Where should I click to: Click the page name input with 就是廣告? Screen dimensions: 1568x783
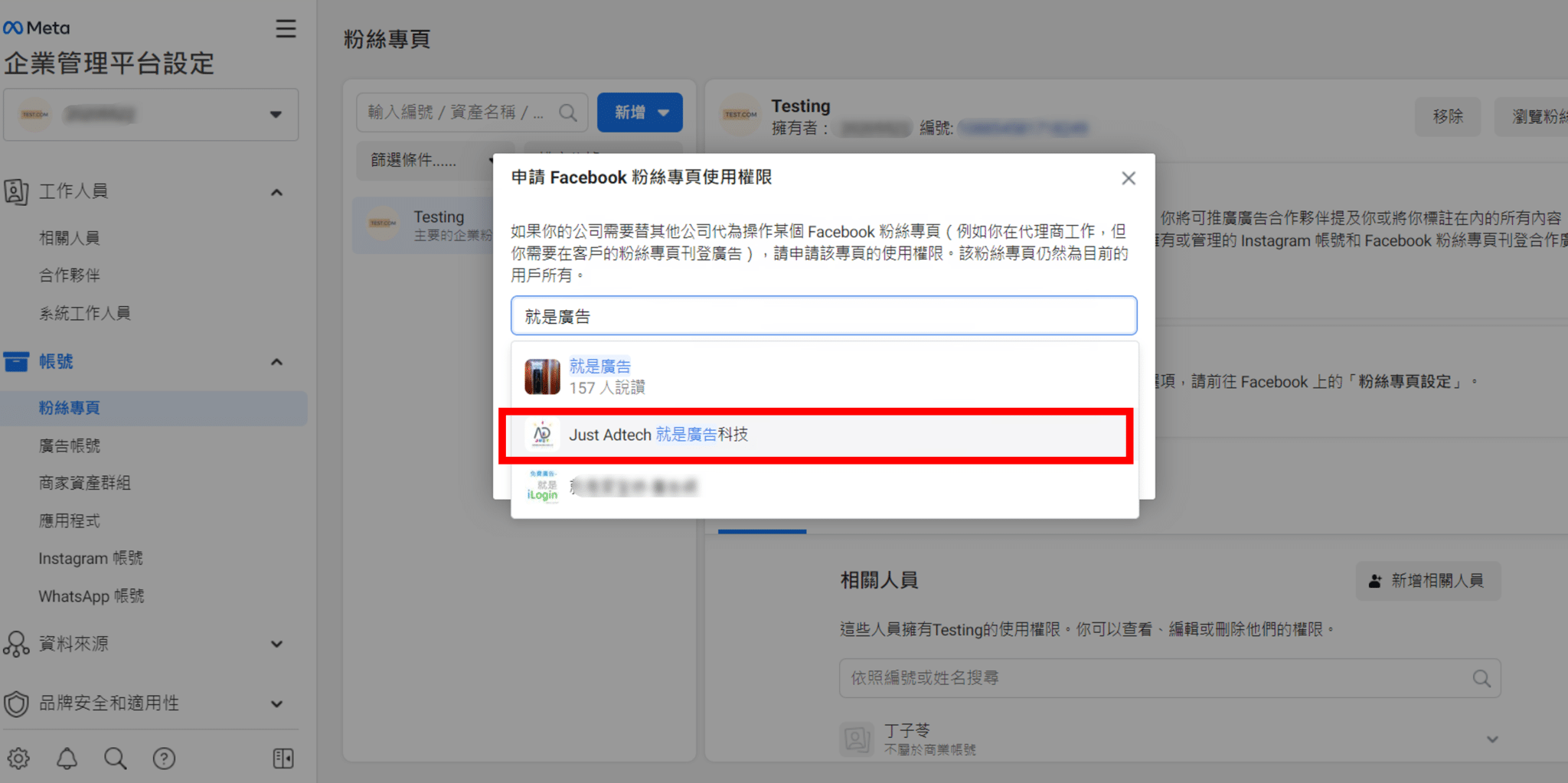(x=824, y=316)
